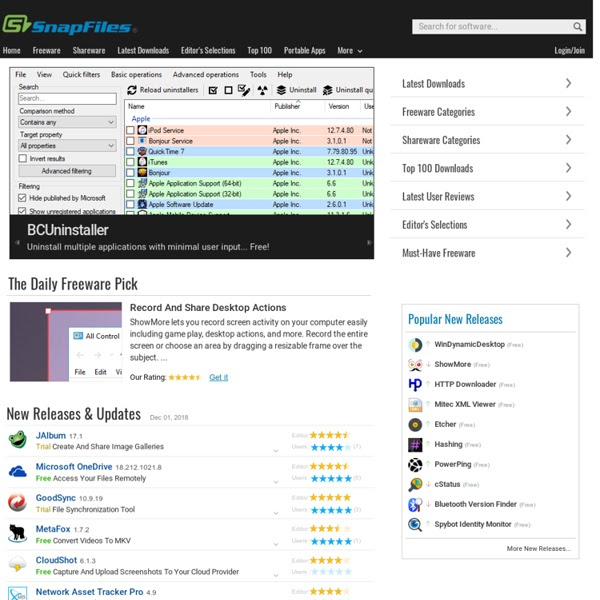Open Latest Downloads in the nav bar

click(143, 51)
